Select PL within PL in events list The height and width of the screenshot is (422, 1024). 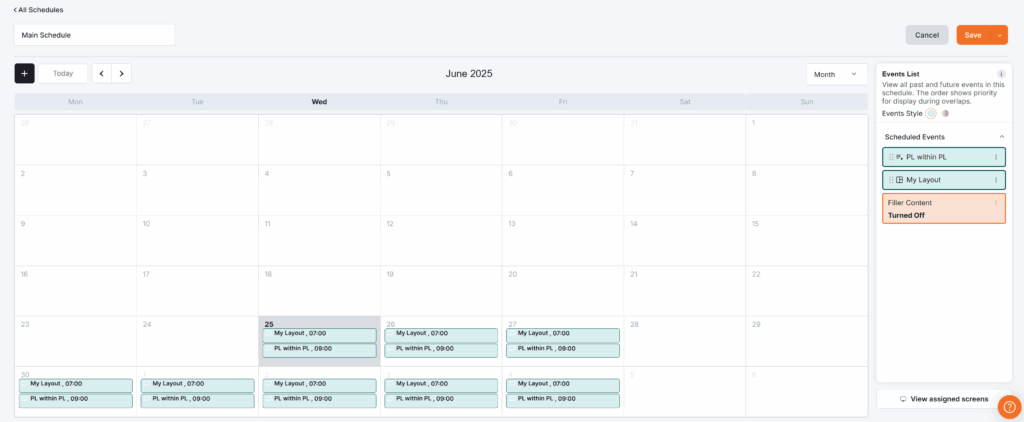(x=944, y=157)
